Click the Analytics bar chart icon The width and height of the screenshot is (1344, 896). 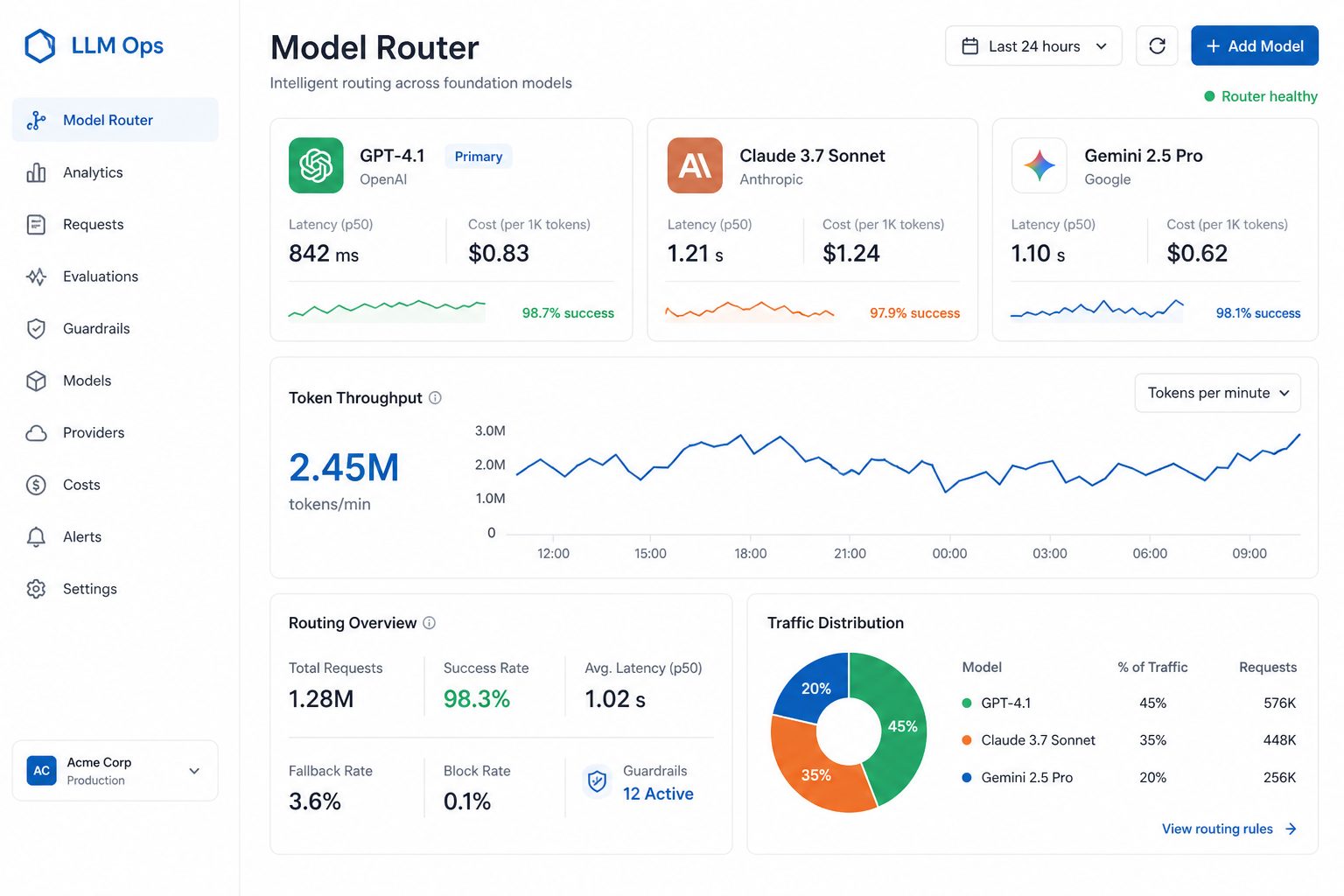[x=36, y=172]
